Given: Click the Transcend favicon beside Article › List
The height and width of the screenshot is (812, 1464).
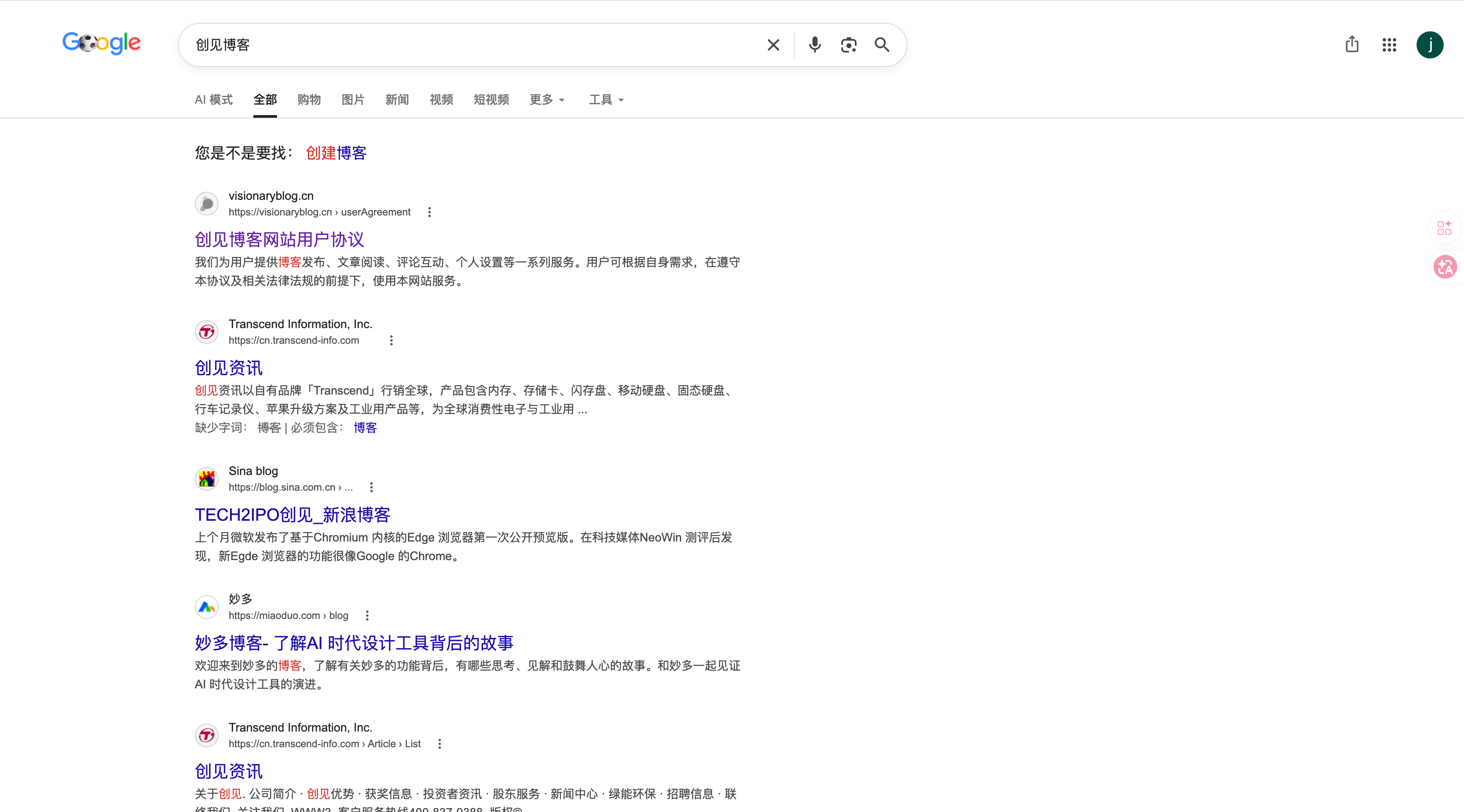Looking at the screenshot, I should 207,735.
